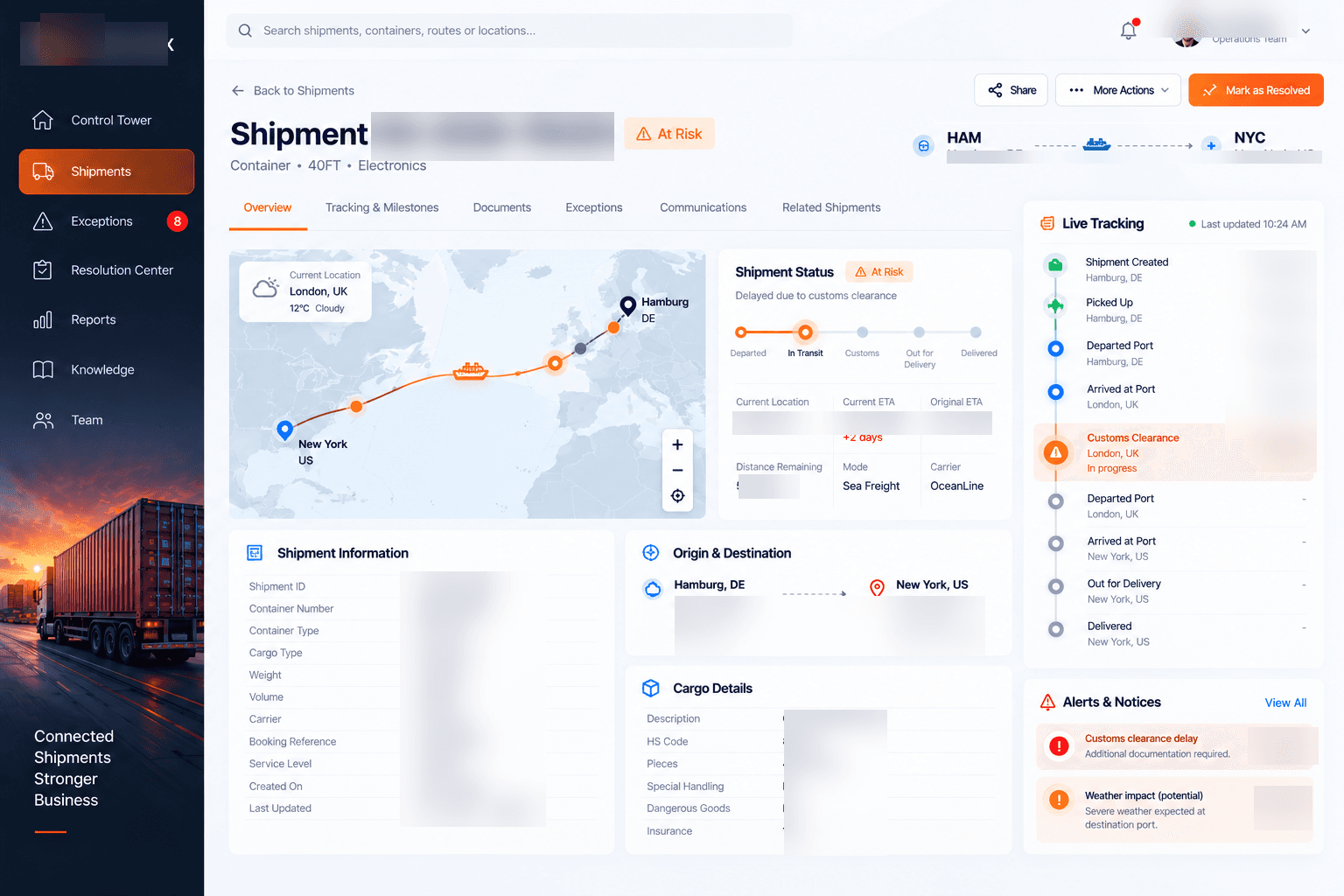This screenshot has width=1344, height=896.
Task: Open Exceptions warning icon in sidebar
Action: 43,221
